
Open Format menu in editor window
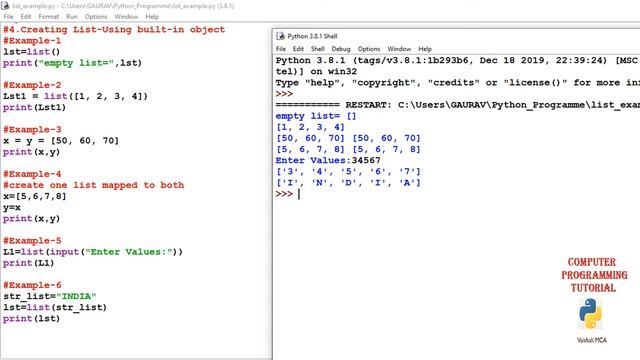click(x=49, y=17)
